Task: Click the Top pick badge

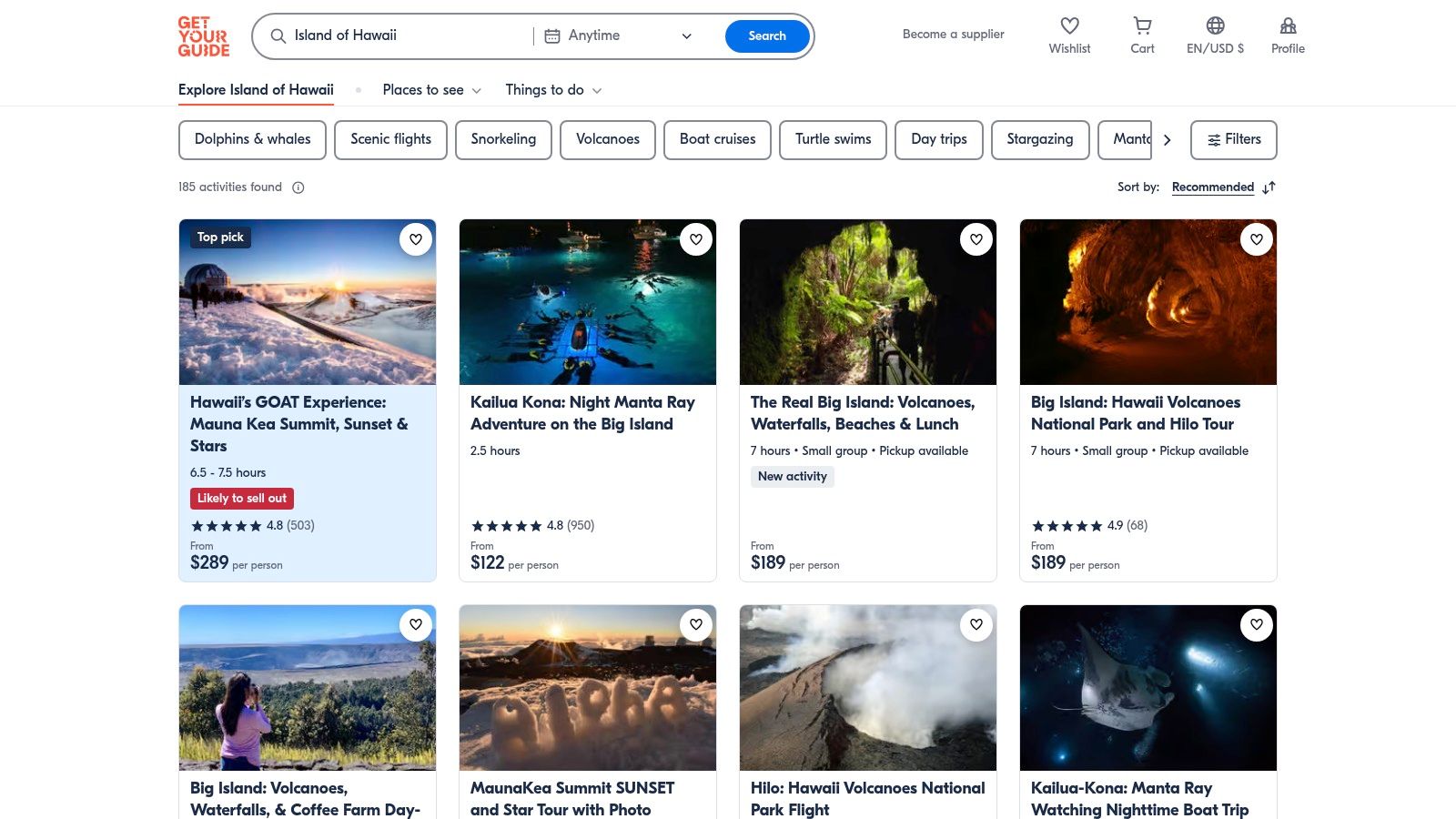Action: click(220, 238)
